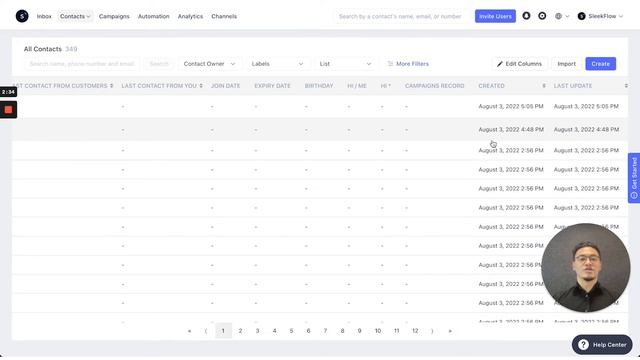The width and height of the screenshot is (640, 360).
Task: Go to Automation
Action: (x=153, y=16)
